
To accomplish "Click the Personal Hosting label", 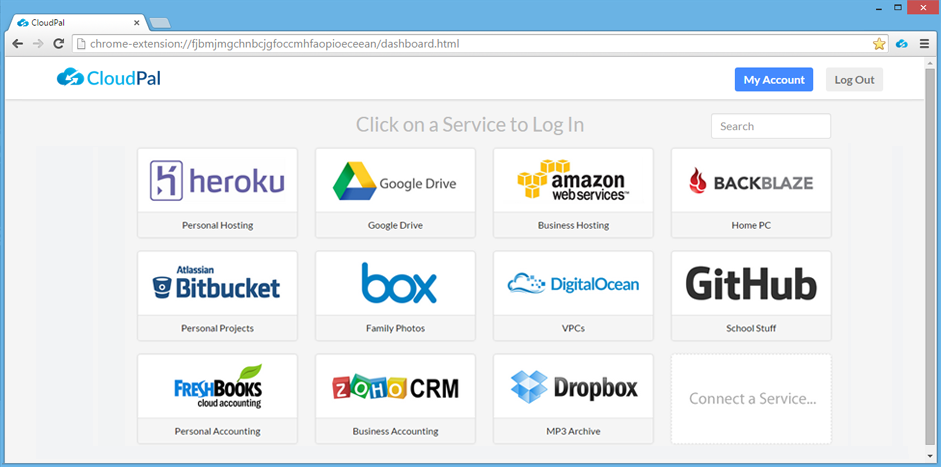I will pyautogui.click(x=217, y=225).
